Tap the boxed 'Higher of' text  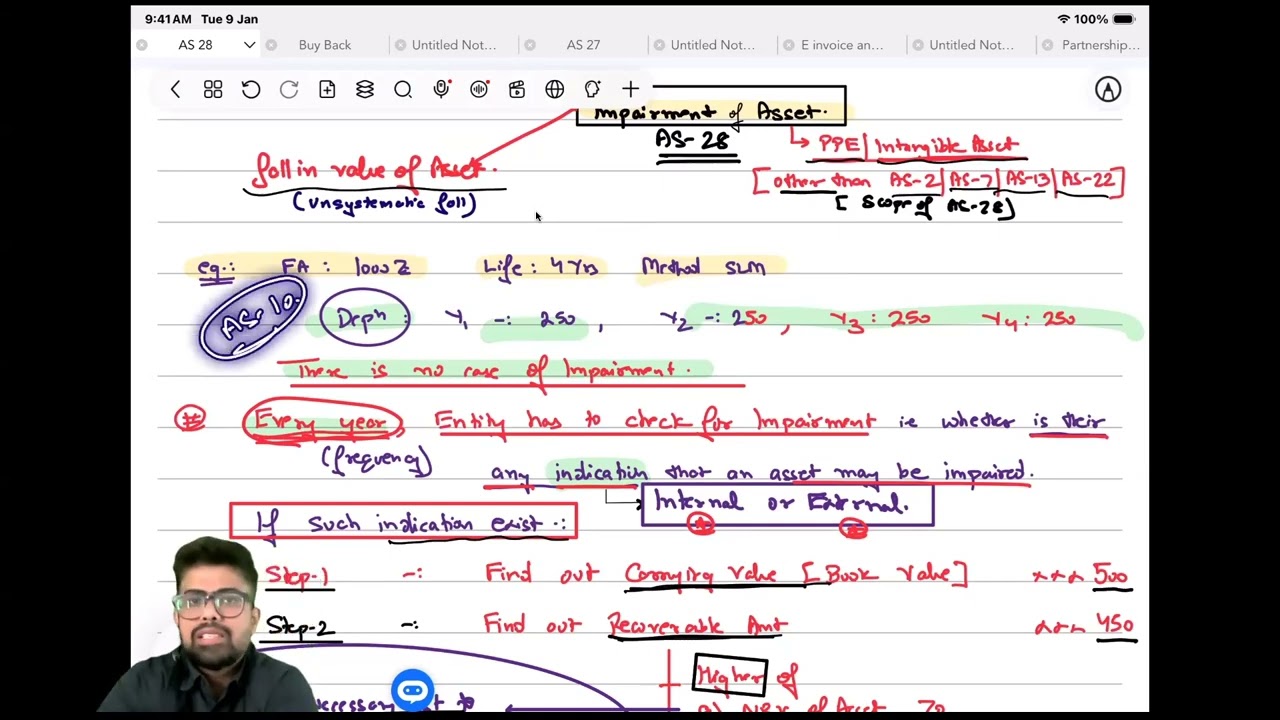click(731, 676)
